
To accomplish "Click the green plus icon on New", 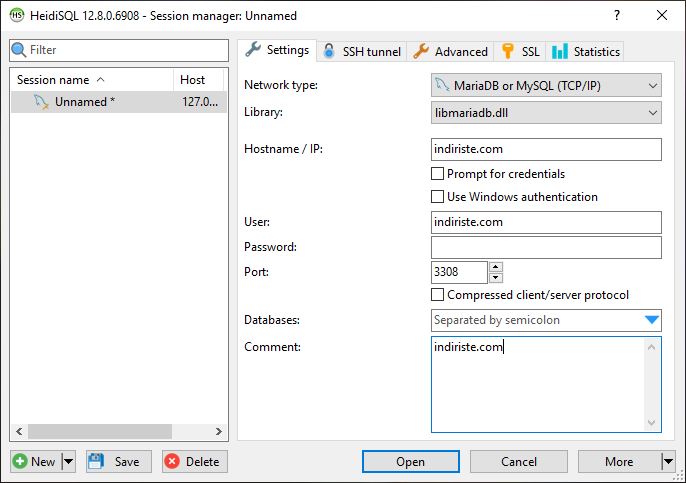I will pyautogui.click(x=20, y=461).
